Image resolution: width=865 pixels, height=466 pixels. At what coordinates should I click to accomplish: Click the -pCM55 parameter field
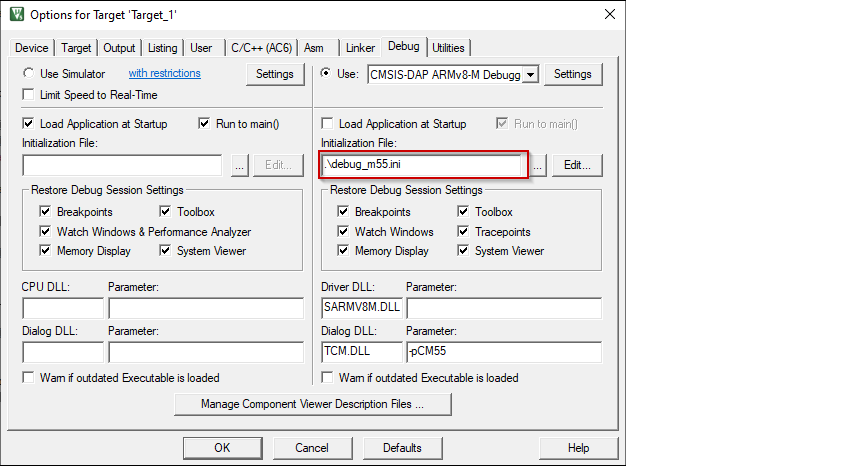503,352
